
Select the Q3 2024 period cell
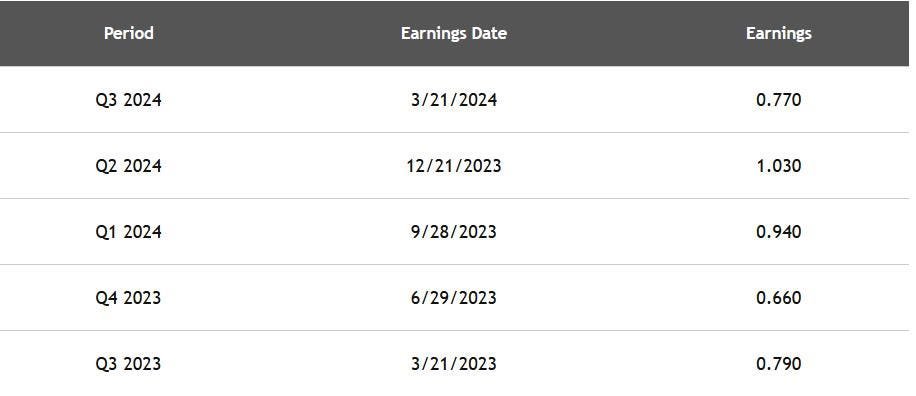[x=129, y=100]
